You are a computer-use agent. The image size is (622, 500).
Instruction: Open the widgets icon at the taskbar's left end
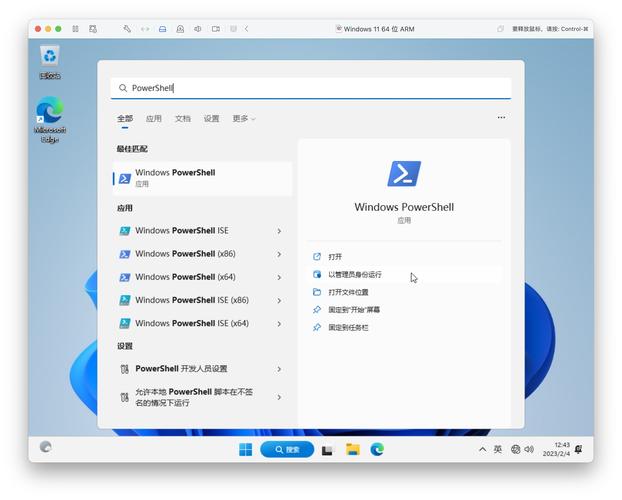pyautogui.click(x=46, y=447)
